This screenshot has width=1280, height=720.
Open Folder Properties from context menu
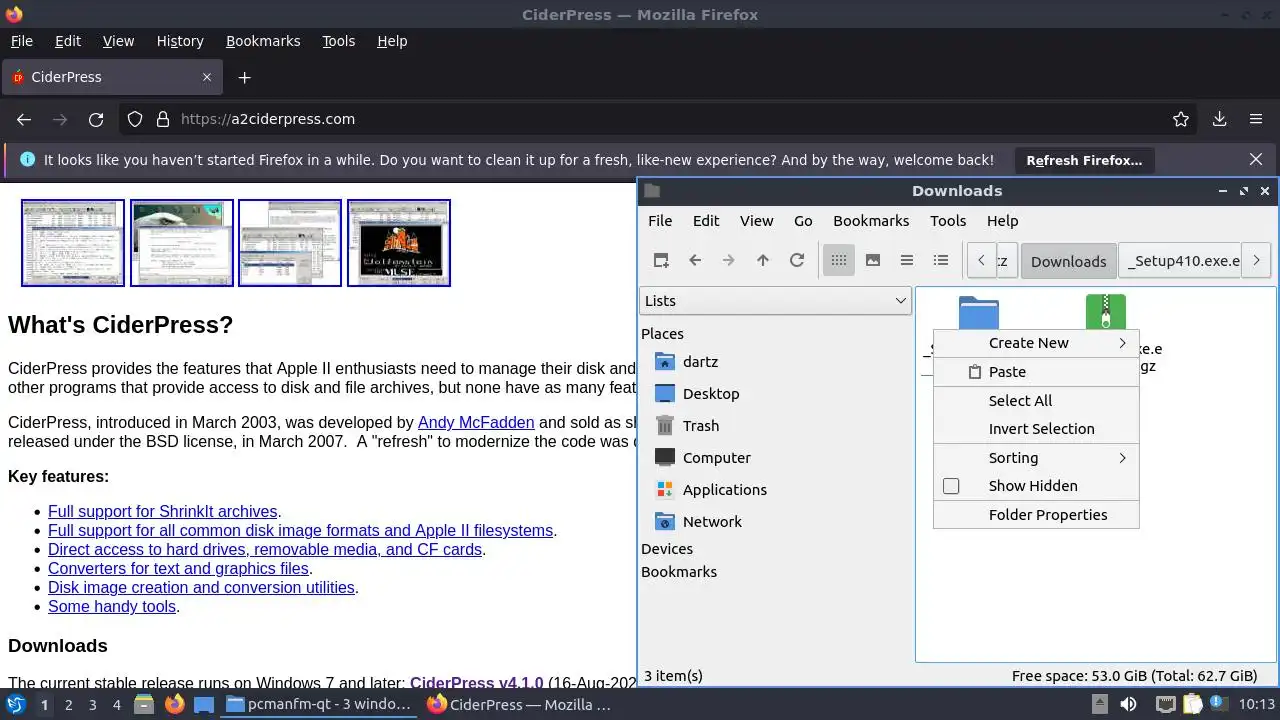[x=1036, y=515]
